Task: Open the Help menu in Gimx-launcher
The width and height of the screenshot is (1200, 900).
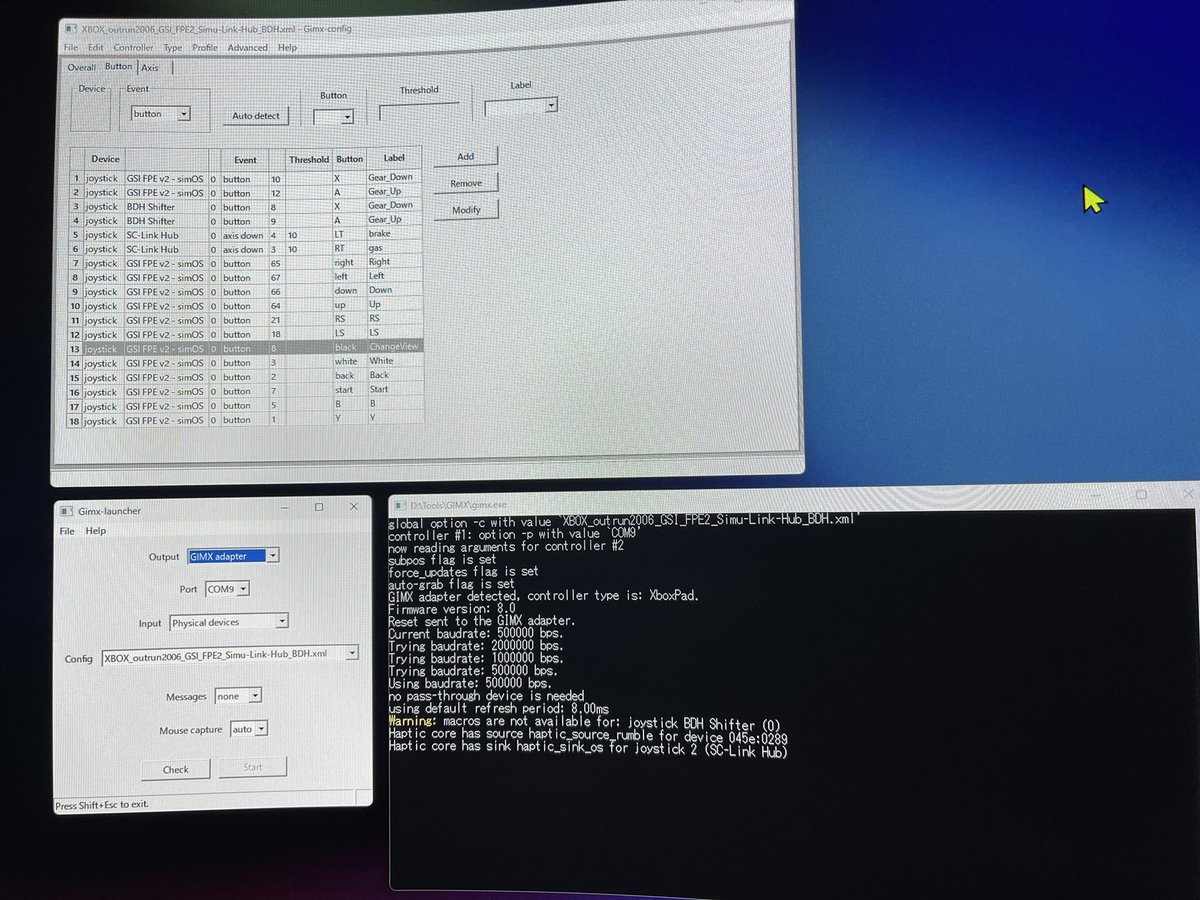Action: pos(96,530)
